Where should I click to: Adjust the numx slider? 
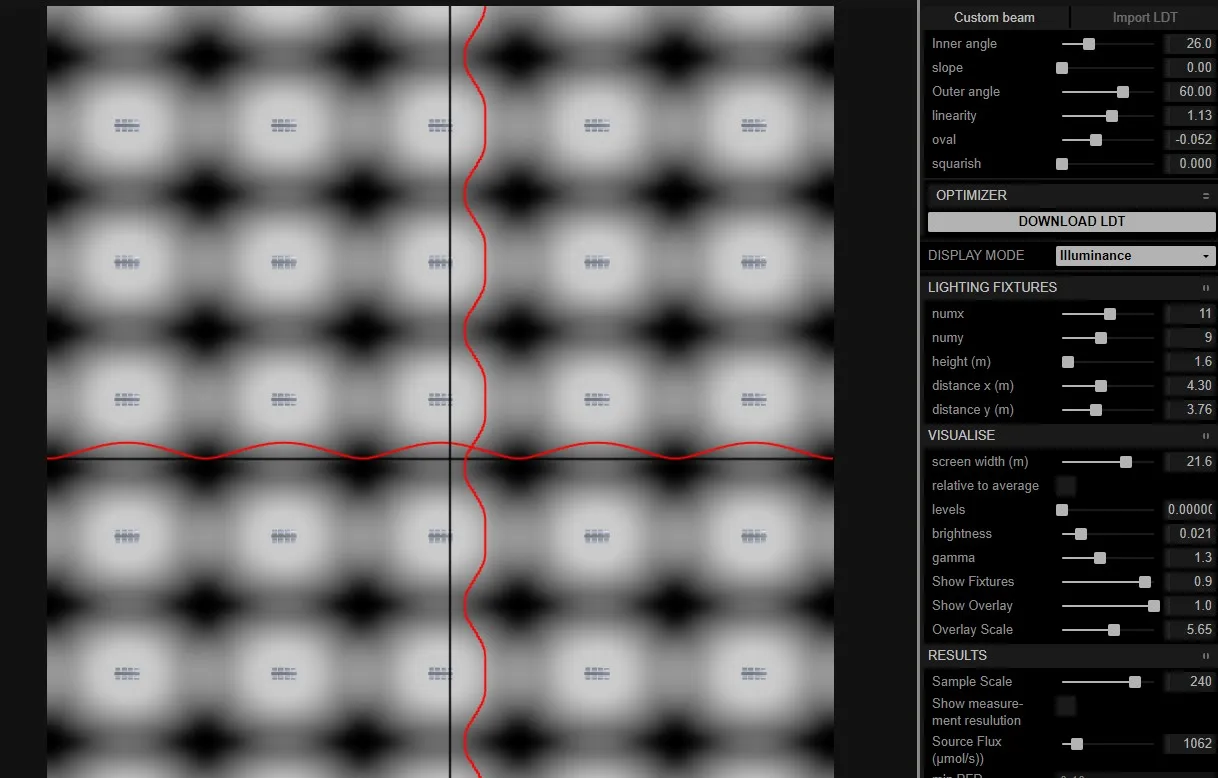pyautogui.click(x=1110, y=314)
